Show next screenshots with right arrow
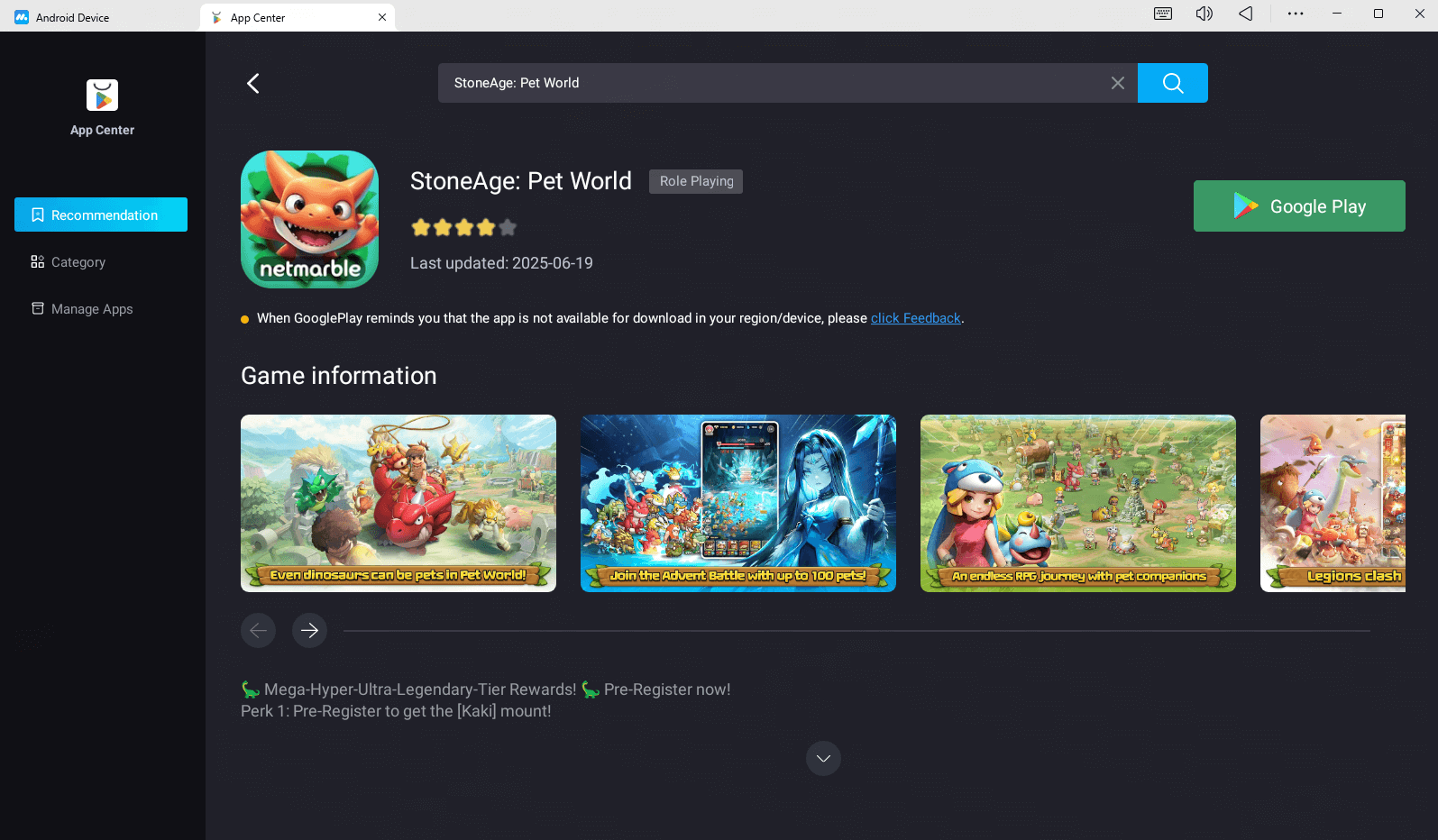 309,630
